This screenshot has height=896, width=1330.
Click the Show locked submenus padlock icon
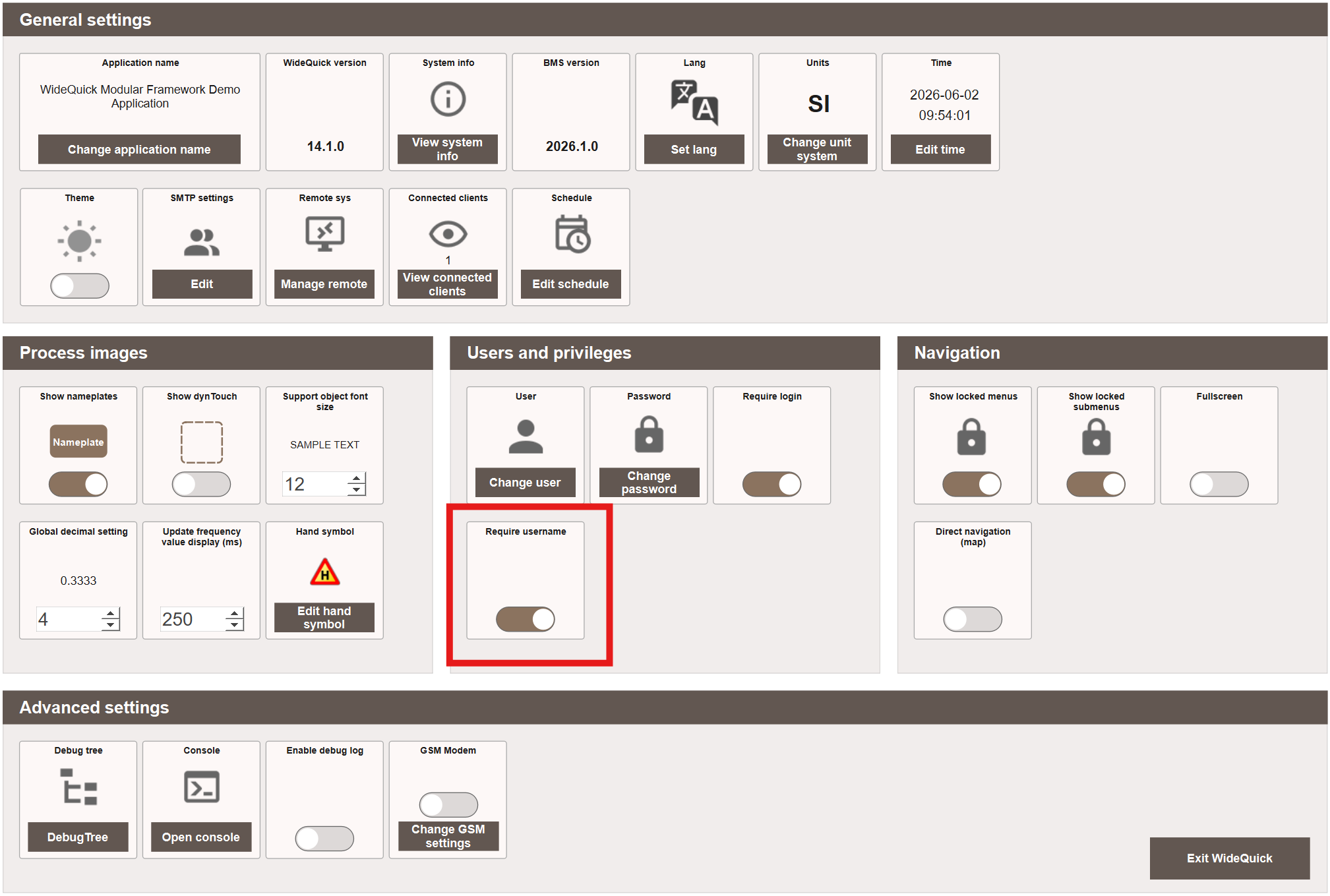[x=1096, y=436]
